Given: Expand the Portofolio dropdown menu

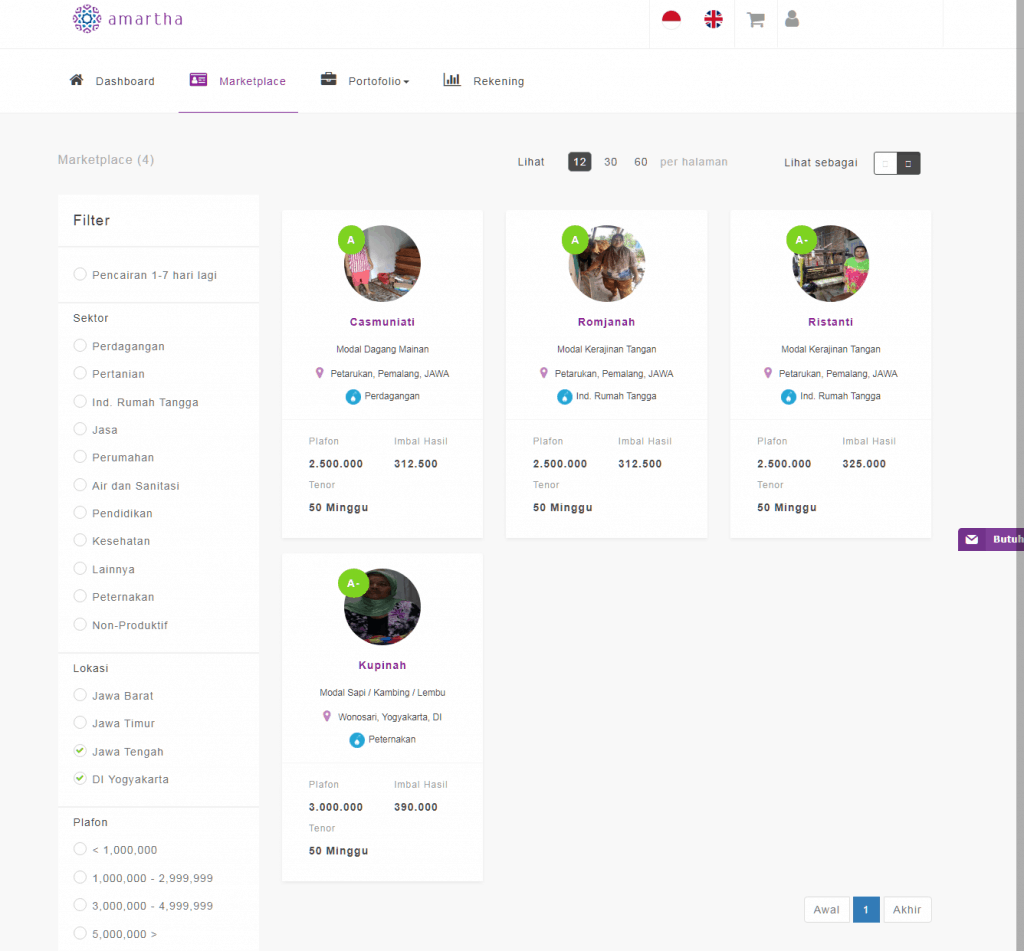Looking at the screenshot, I should pos(366,81).
